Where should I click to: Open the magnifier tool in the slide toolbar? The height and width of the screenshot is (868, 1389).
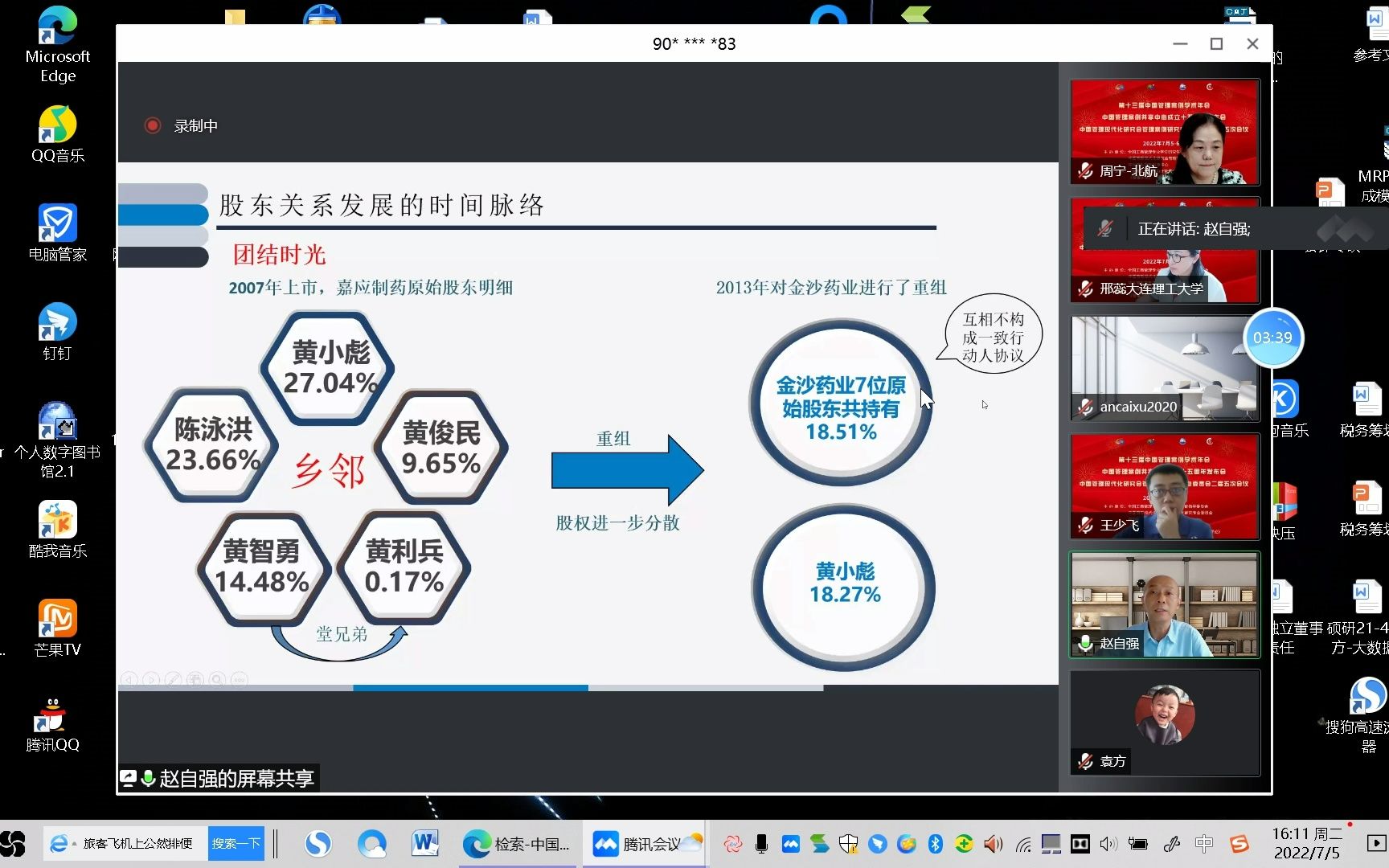[x=217, y=679]
